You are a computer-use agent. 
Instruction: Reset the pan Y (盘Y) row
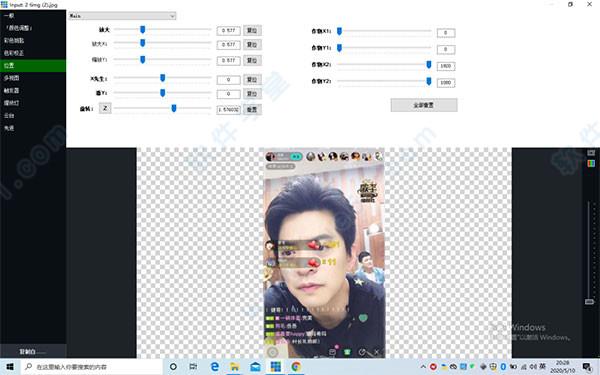click(x=252, y=94)
